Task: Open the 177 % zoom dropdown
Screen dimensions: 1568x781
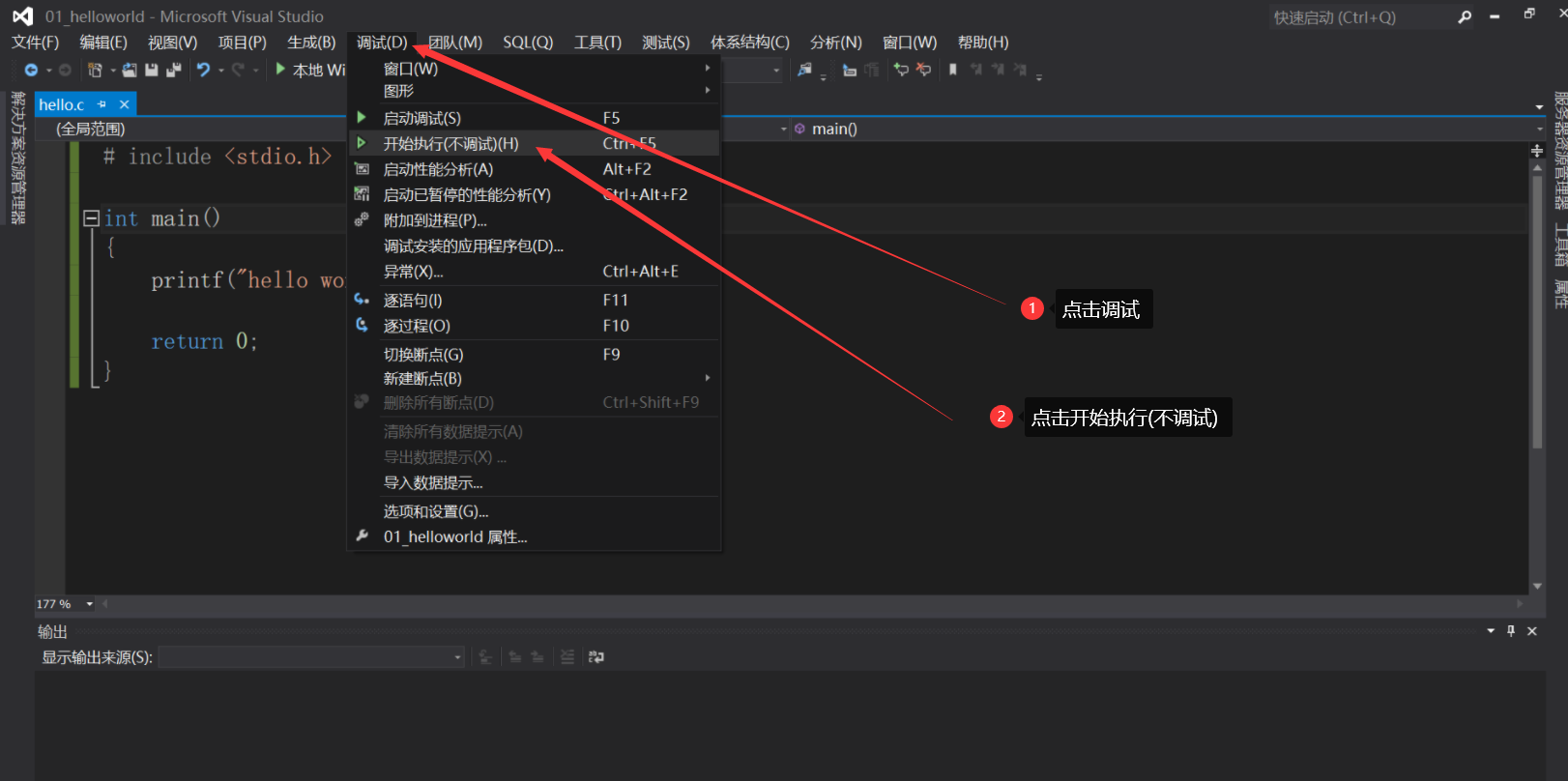Action: (x=90, y=604)
